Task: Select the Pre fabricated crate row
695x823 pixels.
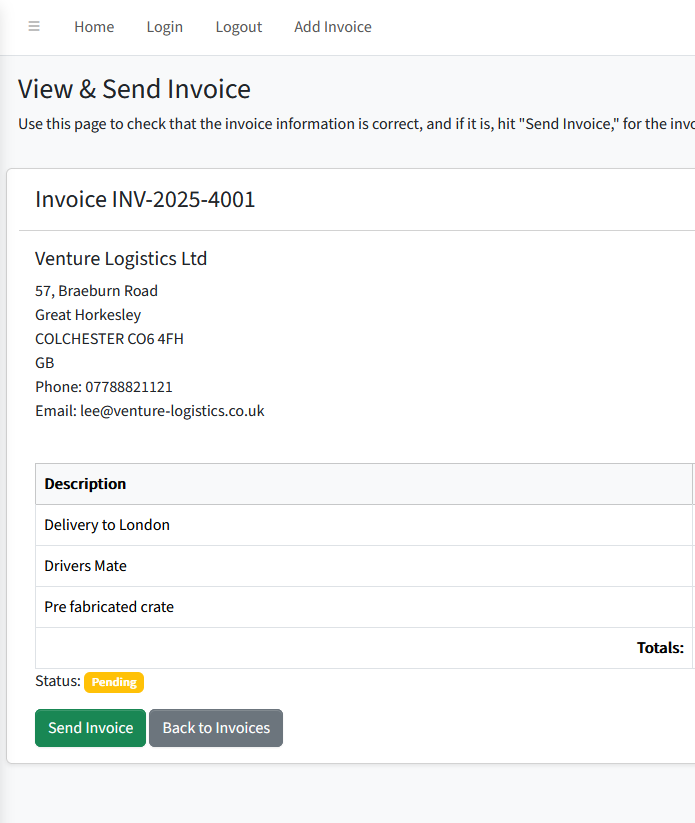Action: 109,607
